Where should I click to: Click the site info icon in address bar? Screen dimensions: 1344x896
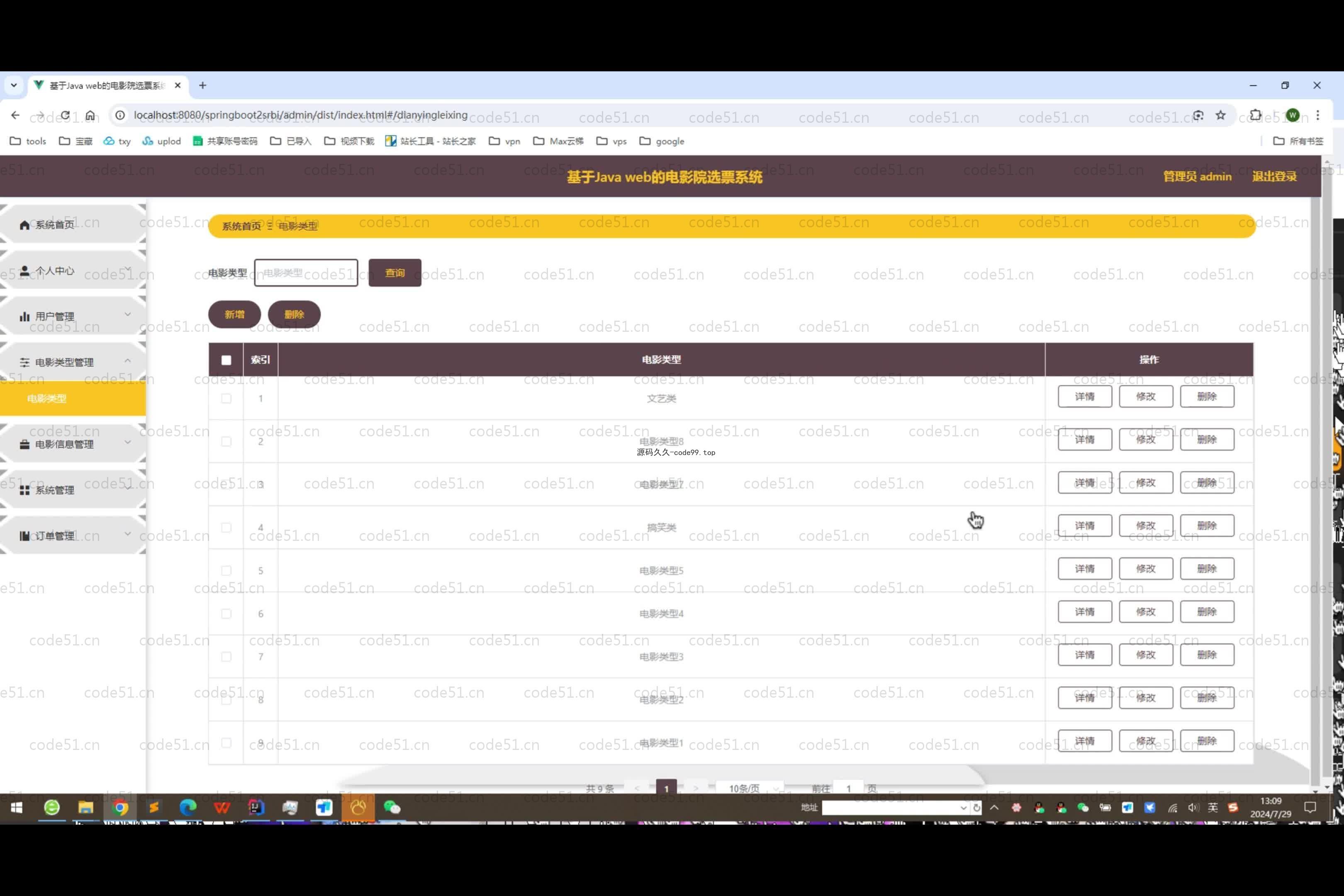tap(120, 115)
